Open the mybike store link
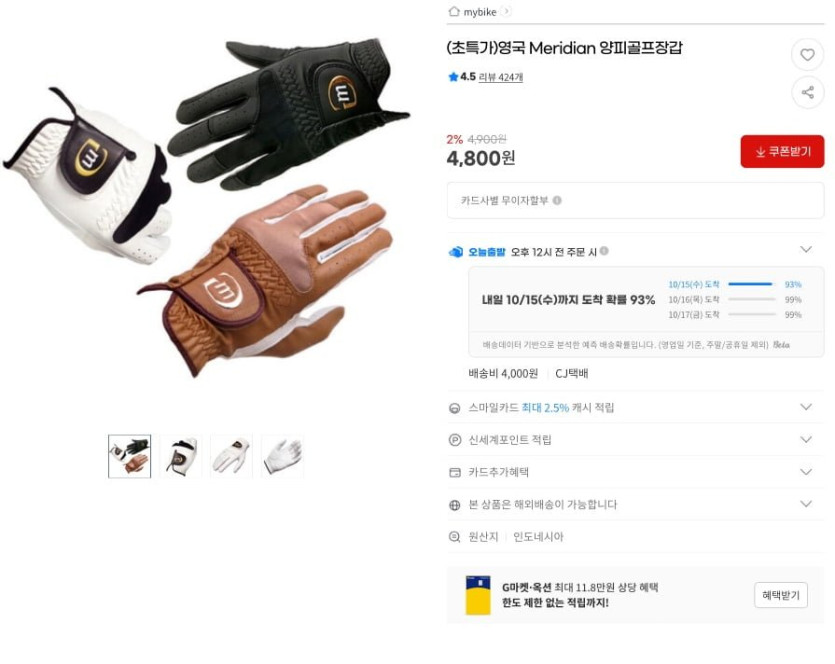The height and width of the screenshot is (664, 835). coord(480,12)
